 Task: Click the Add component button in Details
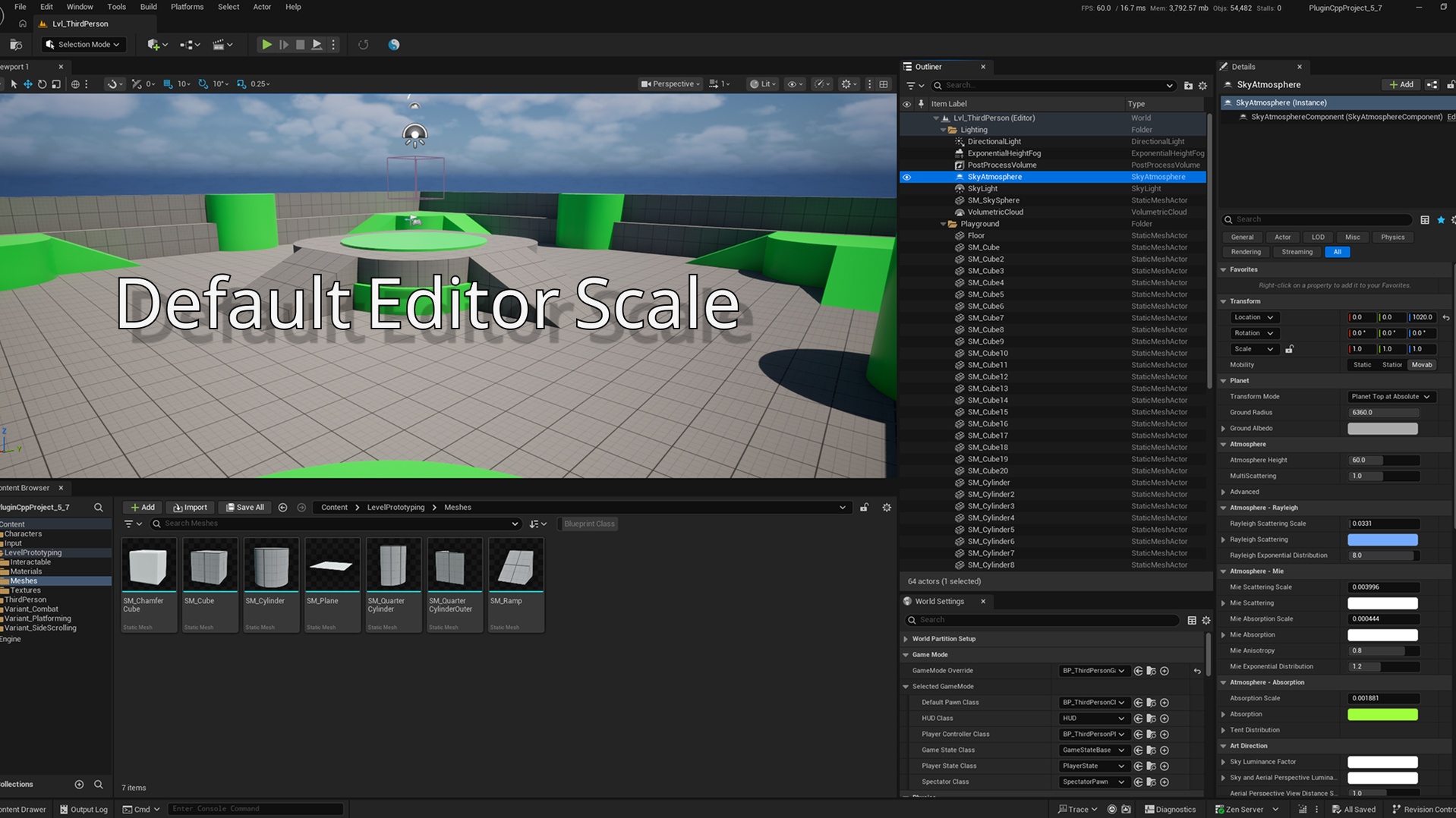tap(1401, 85)
